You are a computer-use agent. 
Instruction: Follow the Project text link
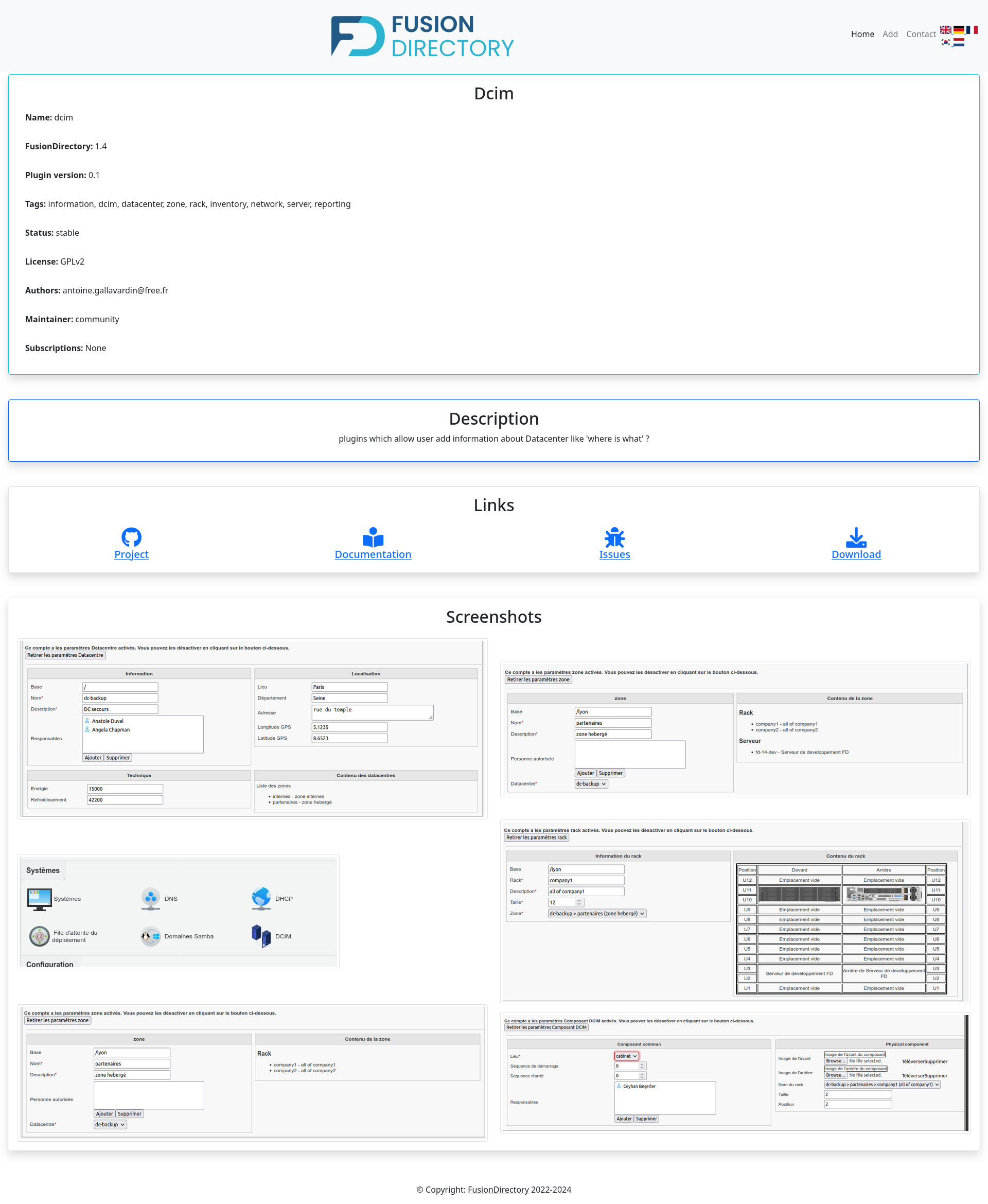point(131,554)
